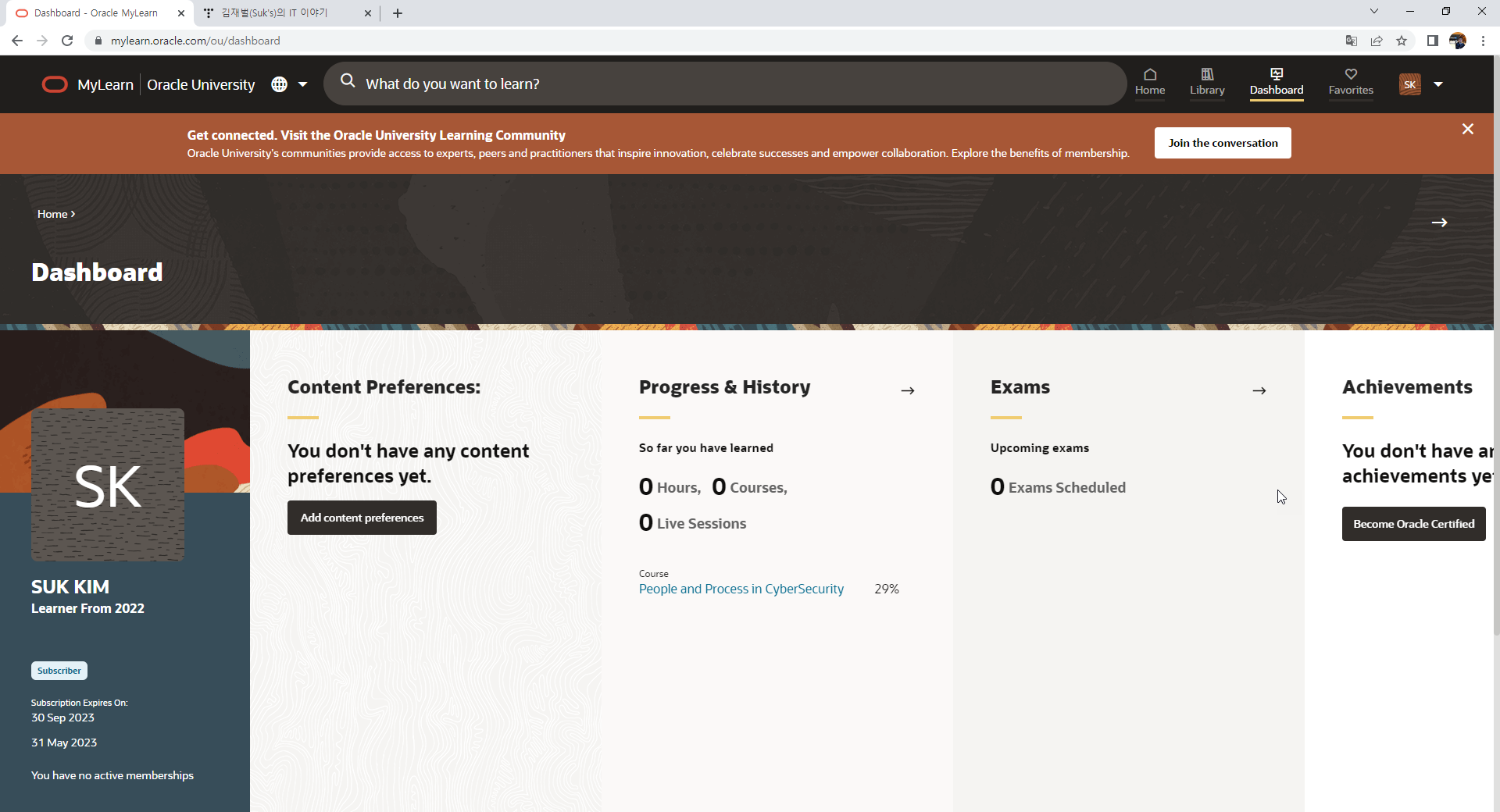Open the Library navigation item
Image resolution: width=1500 pixels, height=812 pixels.
click(x=1207, y=82)
